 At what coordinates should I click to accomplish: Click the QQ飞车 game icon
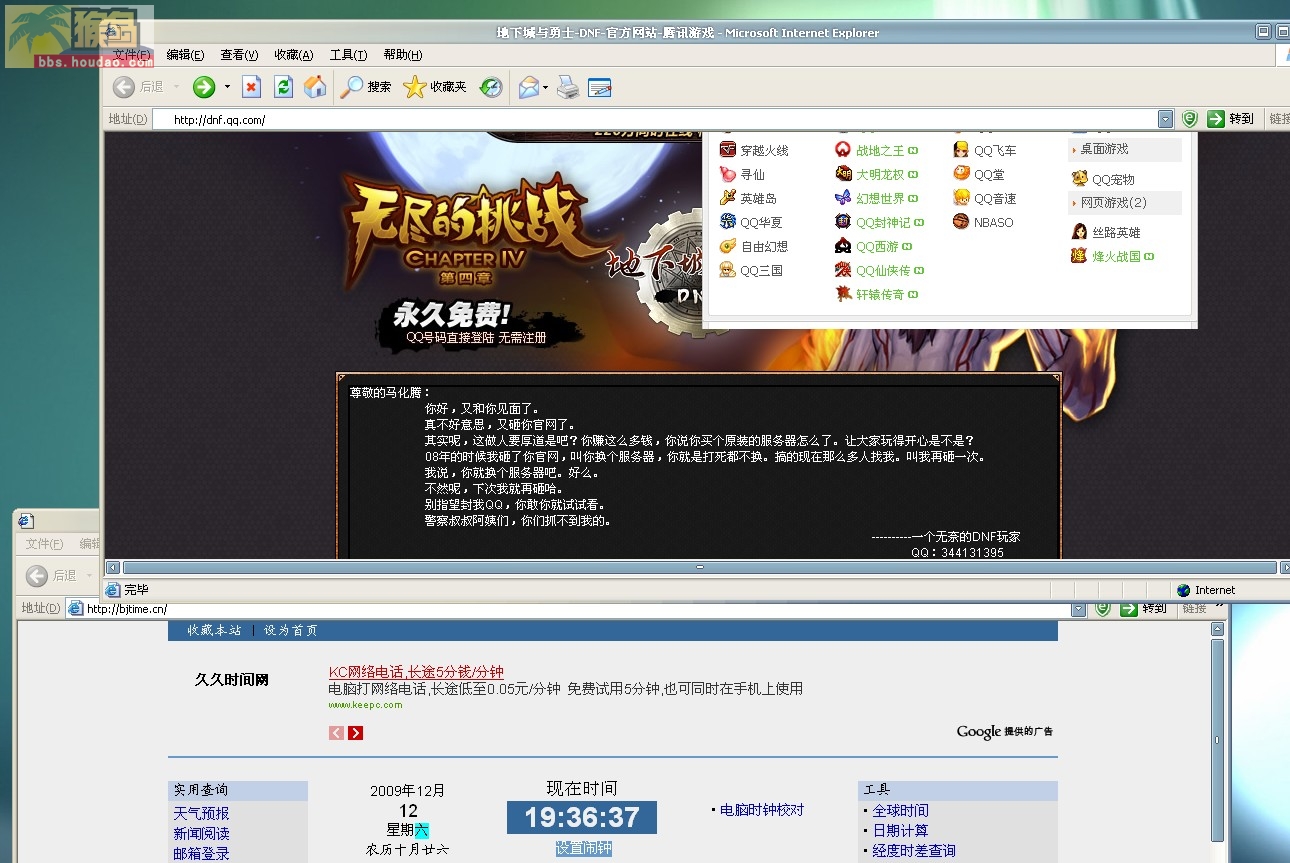pyautogui.click(x=961, y=150)
